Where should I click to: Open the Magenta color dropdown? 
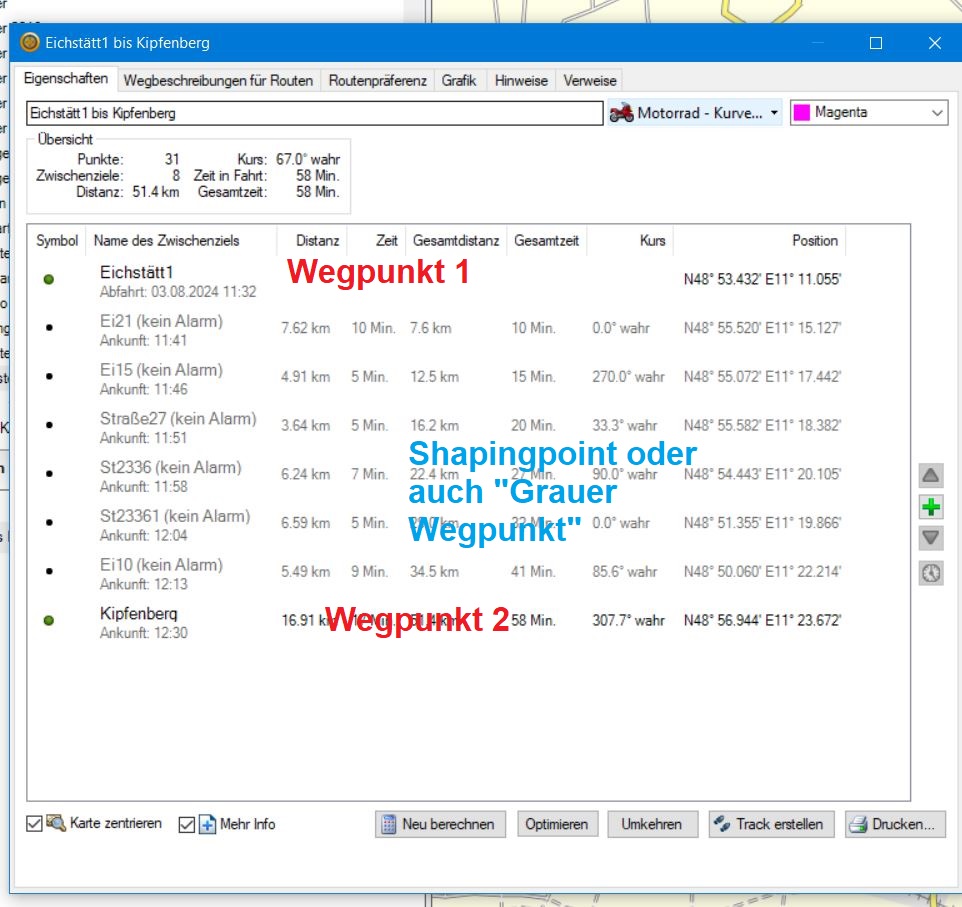point(869,113)
